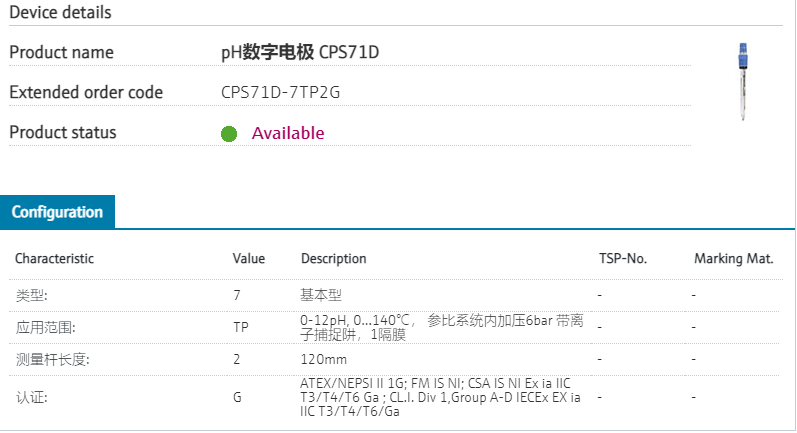The image size is (797, 433).
Task: Select the 认证 characteristic row label
Action: (x=31, y=397)
